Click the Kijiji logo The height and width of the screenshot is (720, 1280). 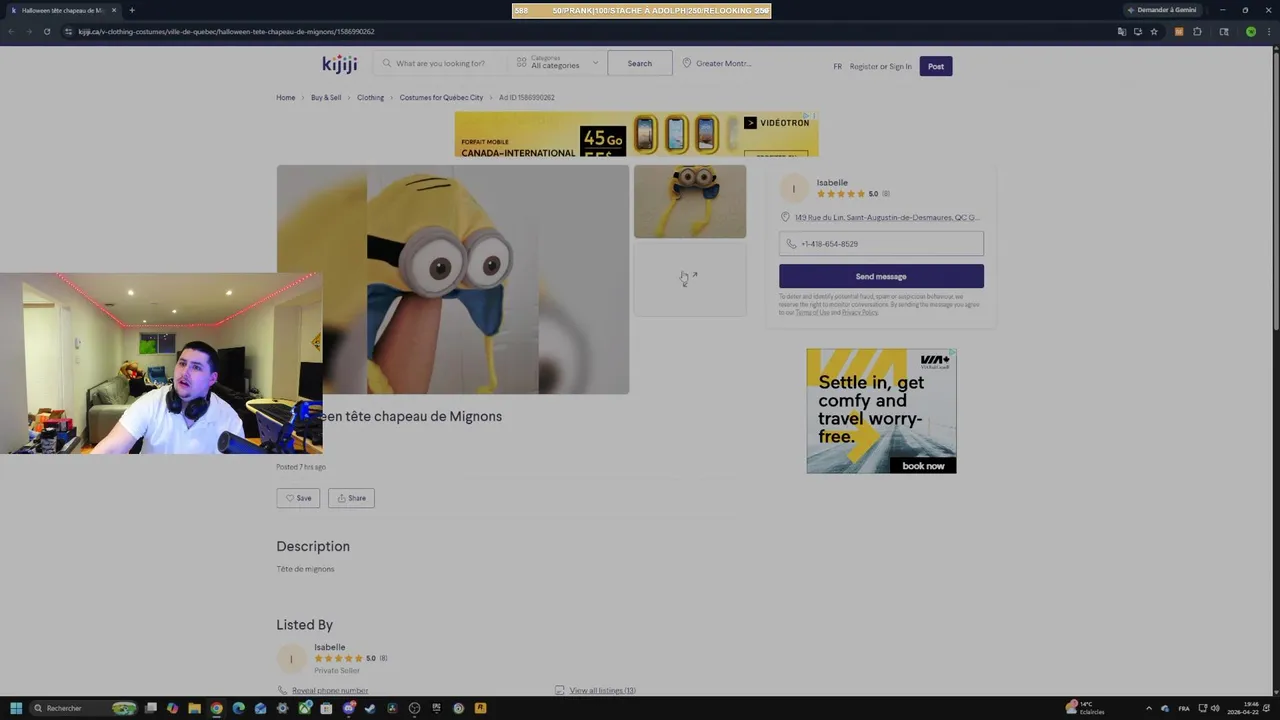(340, 64)
